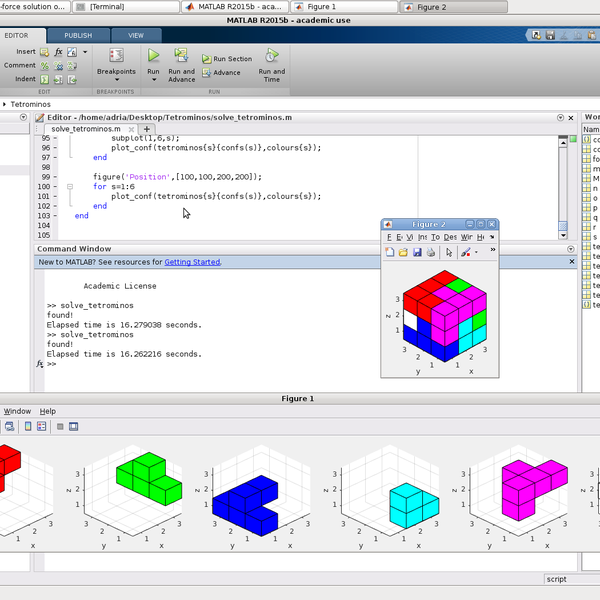
Task: Switch to the VIEW ribbon tab
Action: (136, 35)
